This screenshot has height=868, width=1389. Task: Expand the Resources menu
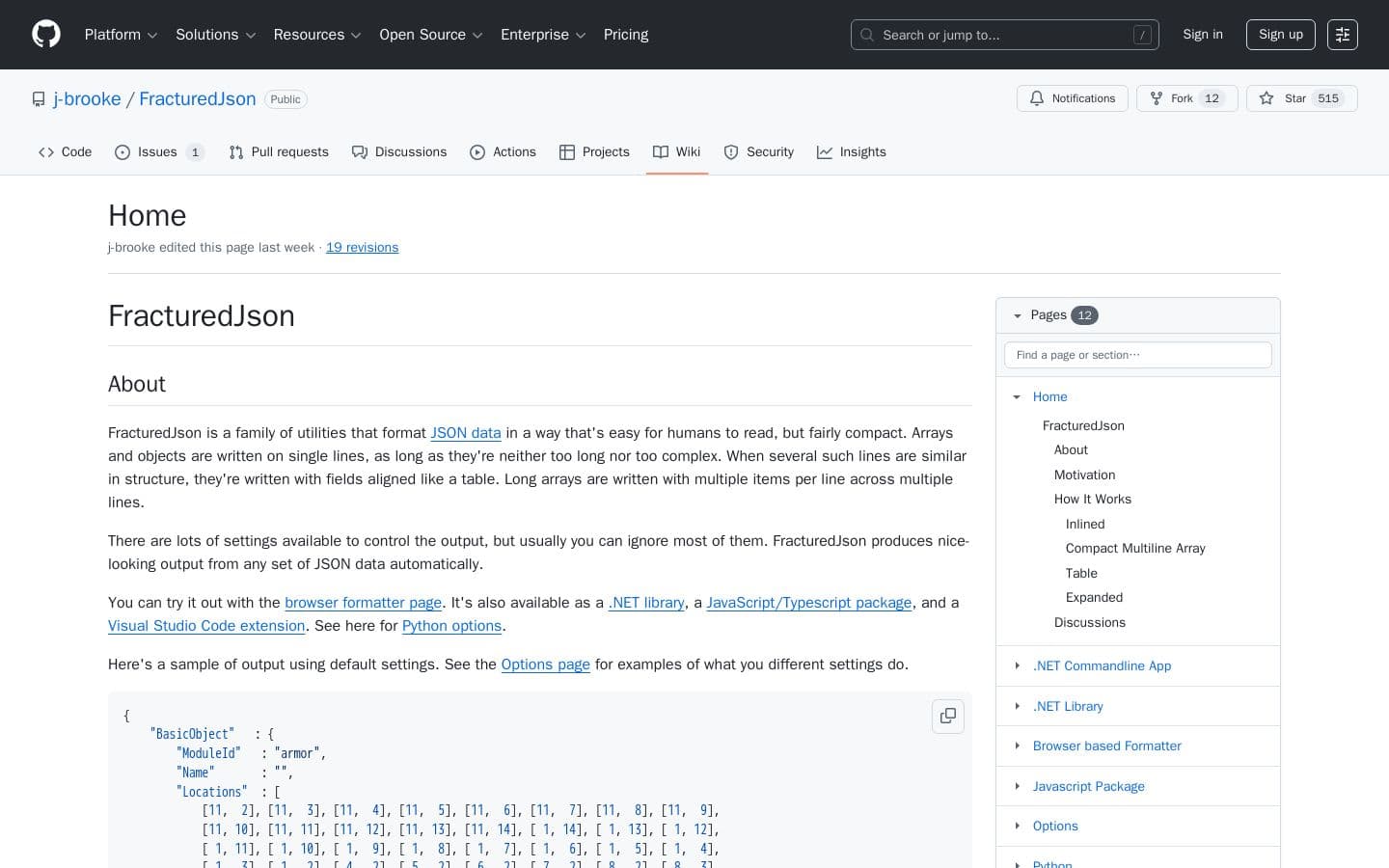(x=317, y=35)
